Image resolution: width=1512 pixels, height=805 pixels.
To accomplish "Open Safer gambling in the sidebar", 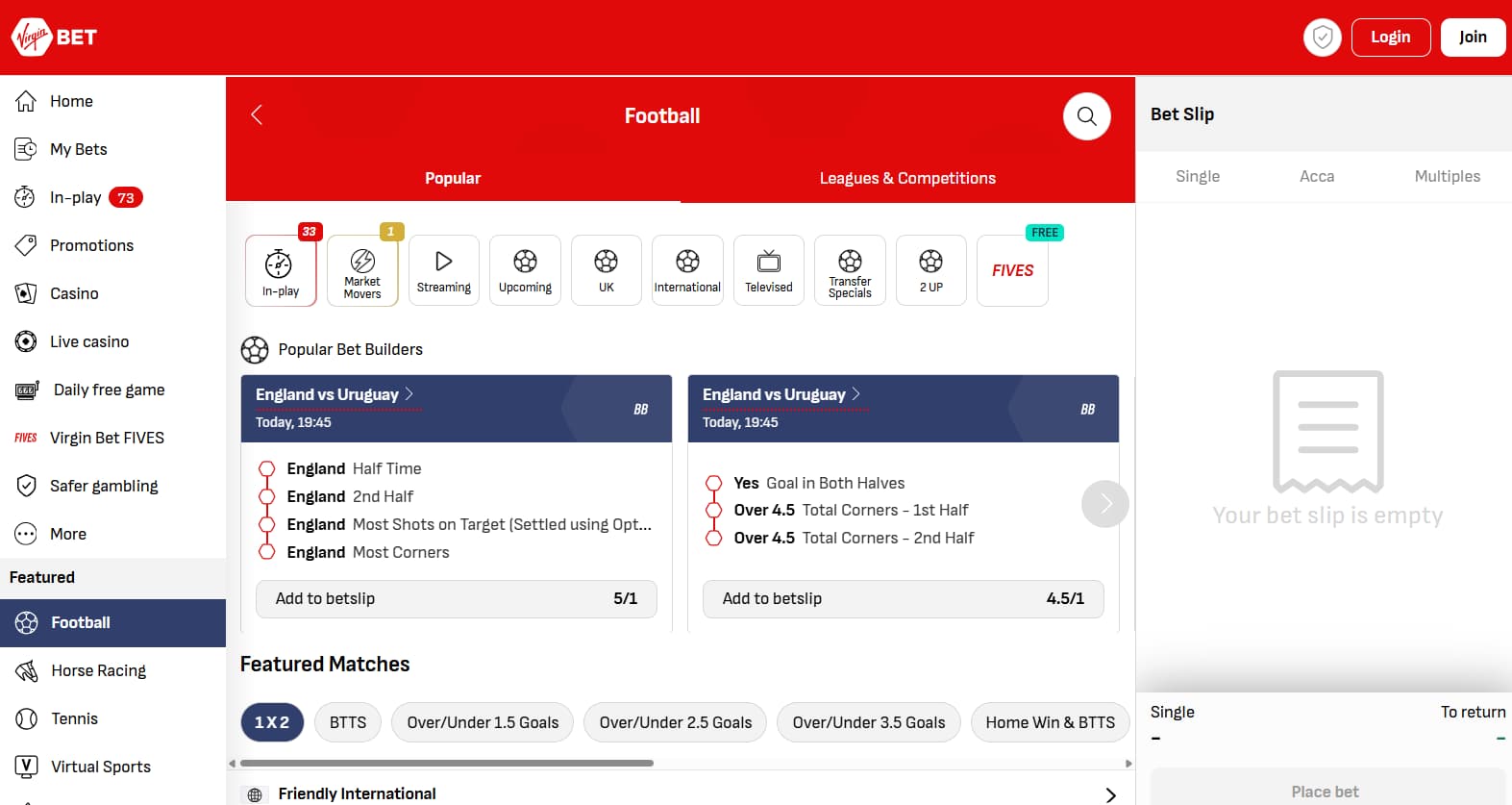I will click(112, 486).
